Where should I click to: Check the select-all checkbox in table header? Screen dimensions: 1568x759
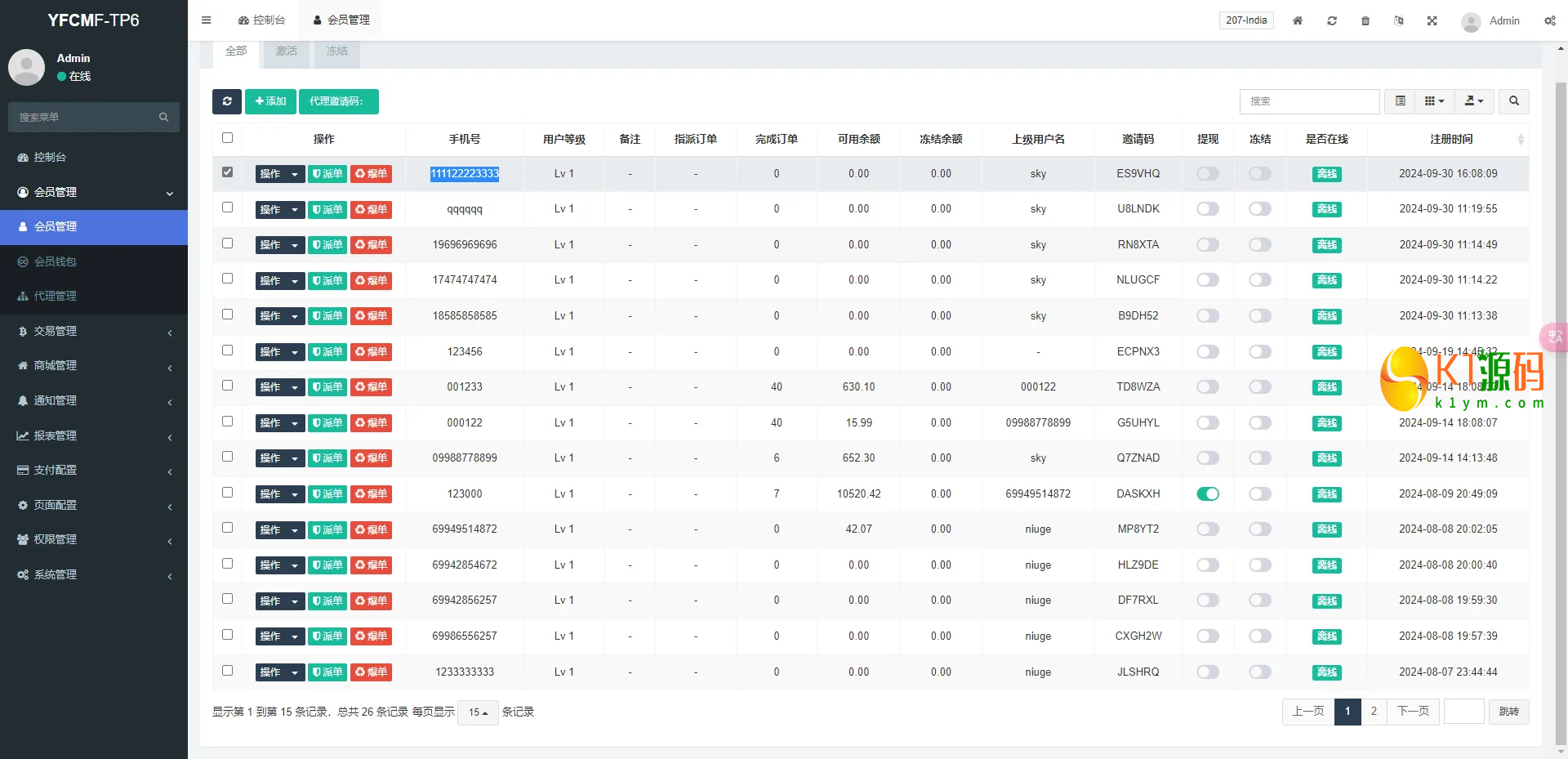point(227,138)
